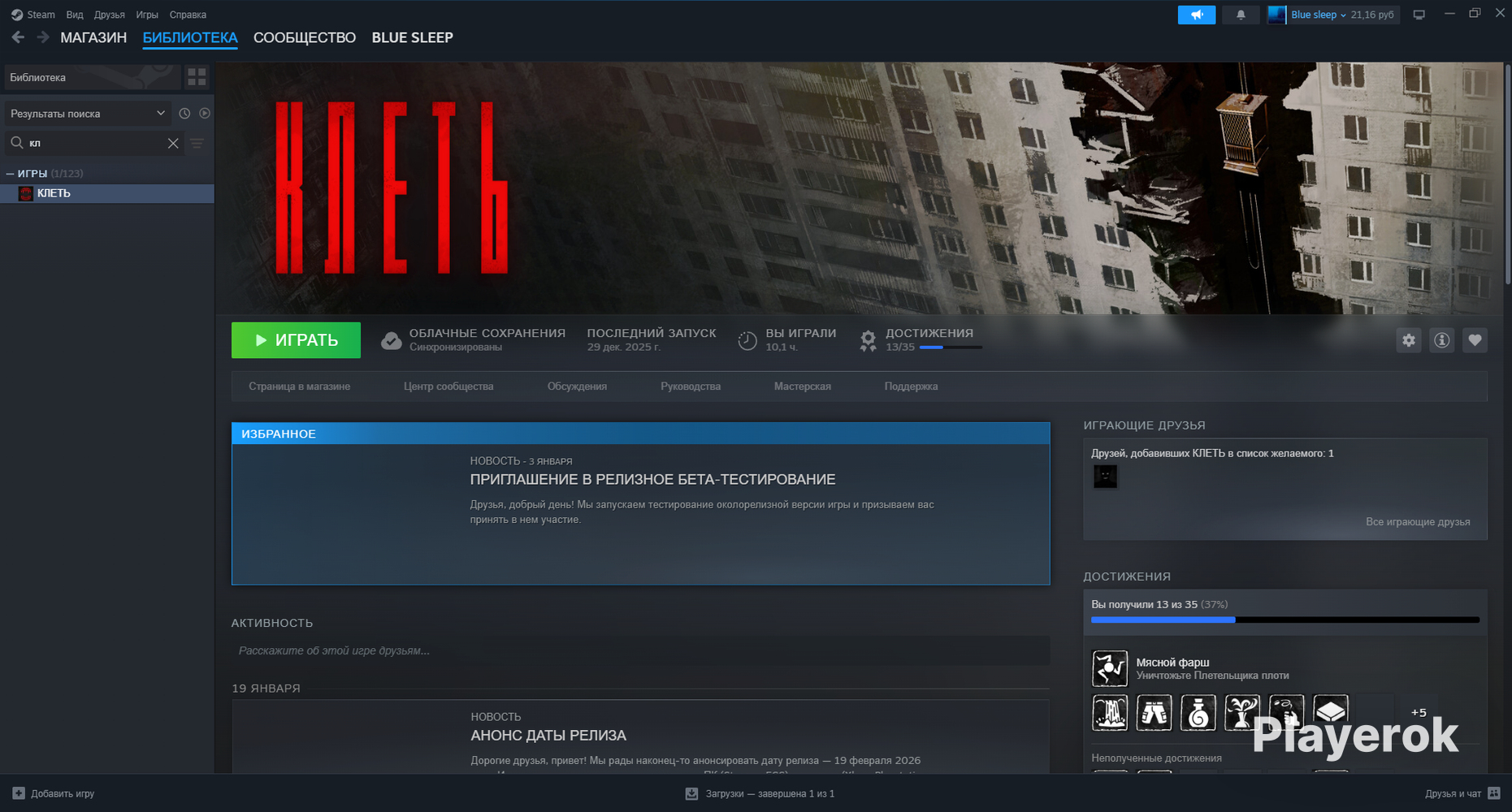Open Центр сообщества link

point(448,387)
